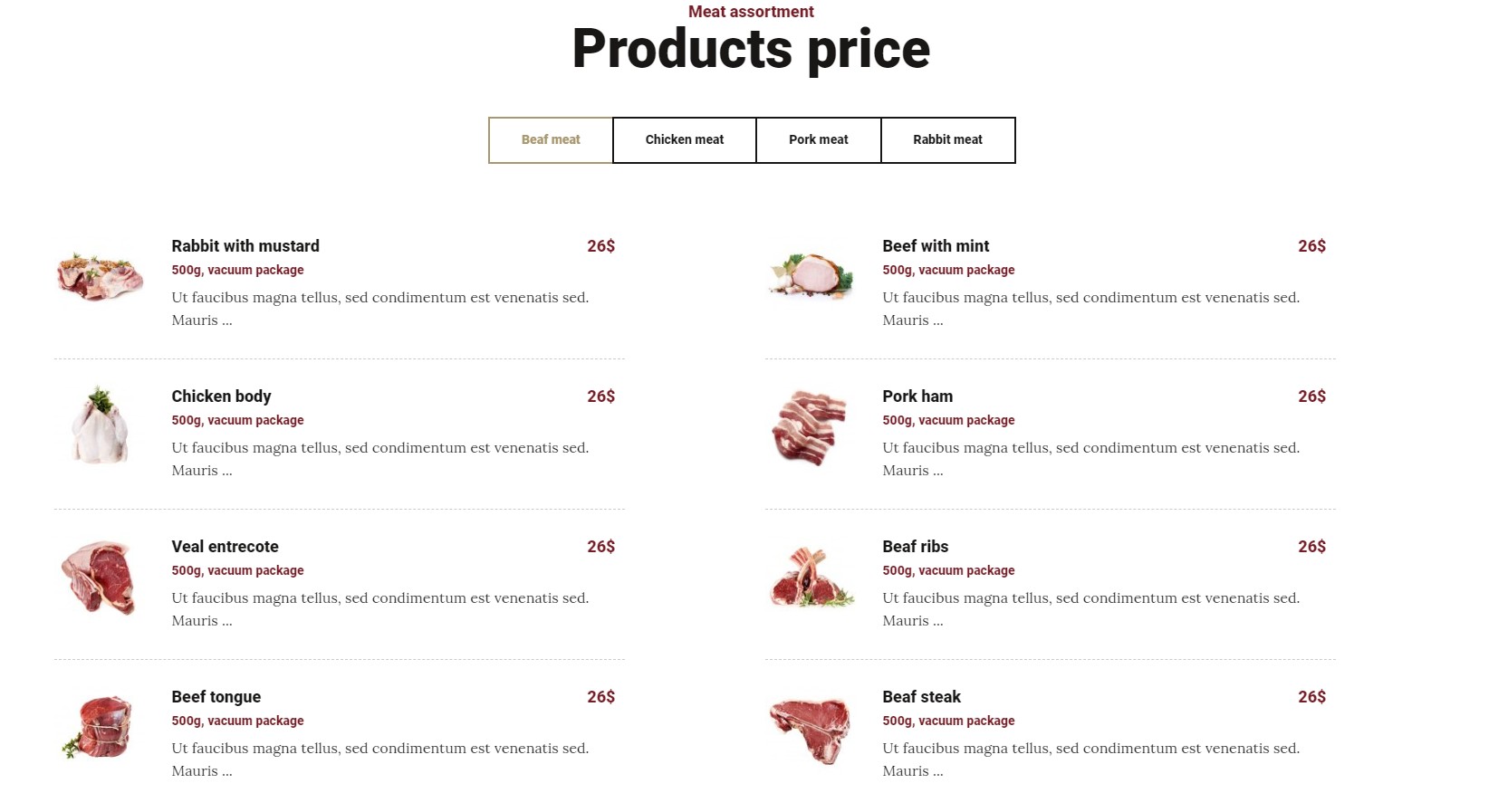Open the Beef with mint title
This screenshot has height=812, width=1498.
click(936, 246)
